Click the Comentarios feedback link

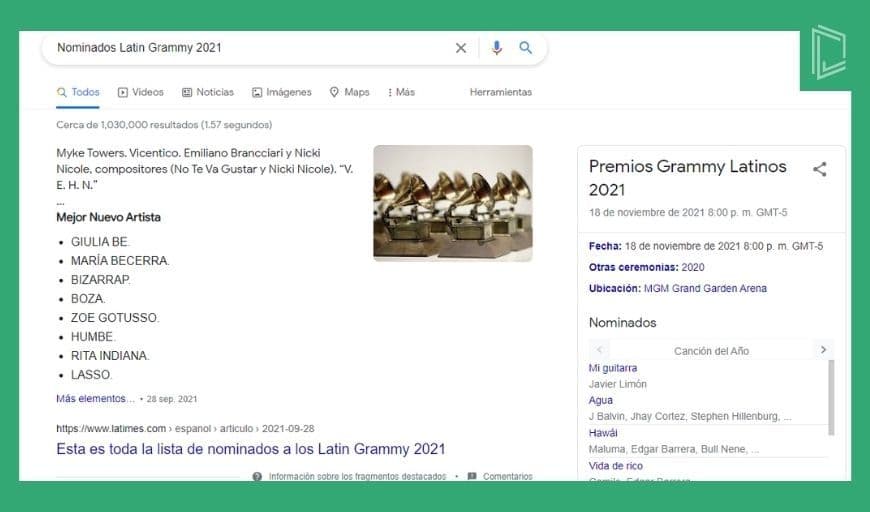[507, 476]
